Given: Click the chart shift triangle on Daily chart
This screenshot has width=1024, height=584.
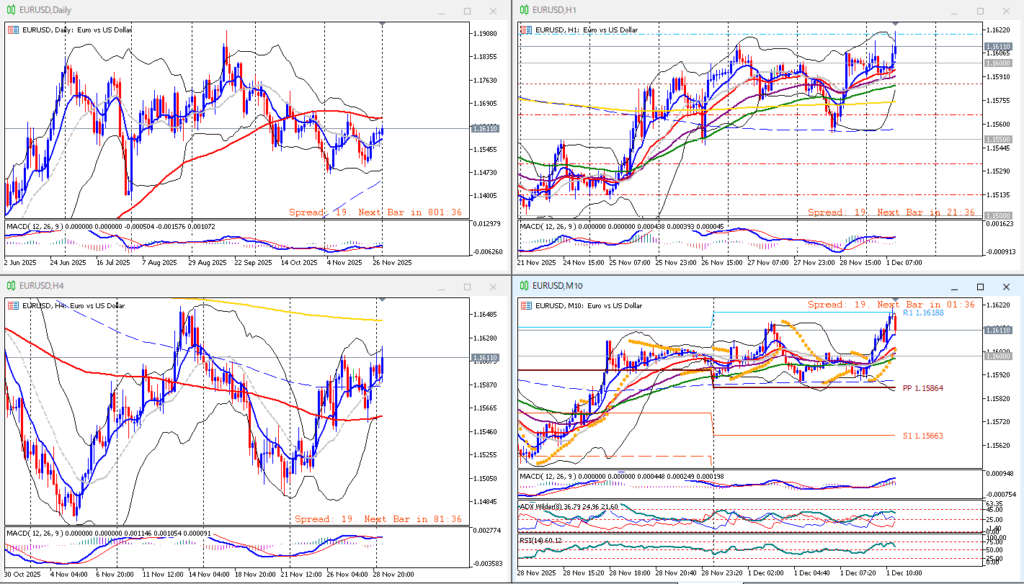Looking at the screenshot, I should 382,22.
